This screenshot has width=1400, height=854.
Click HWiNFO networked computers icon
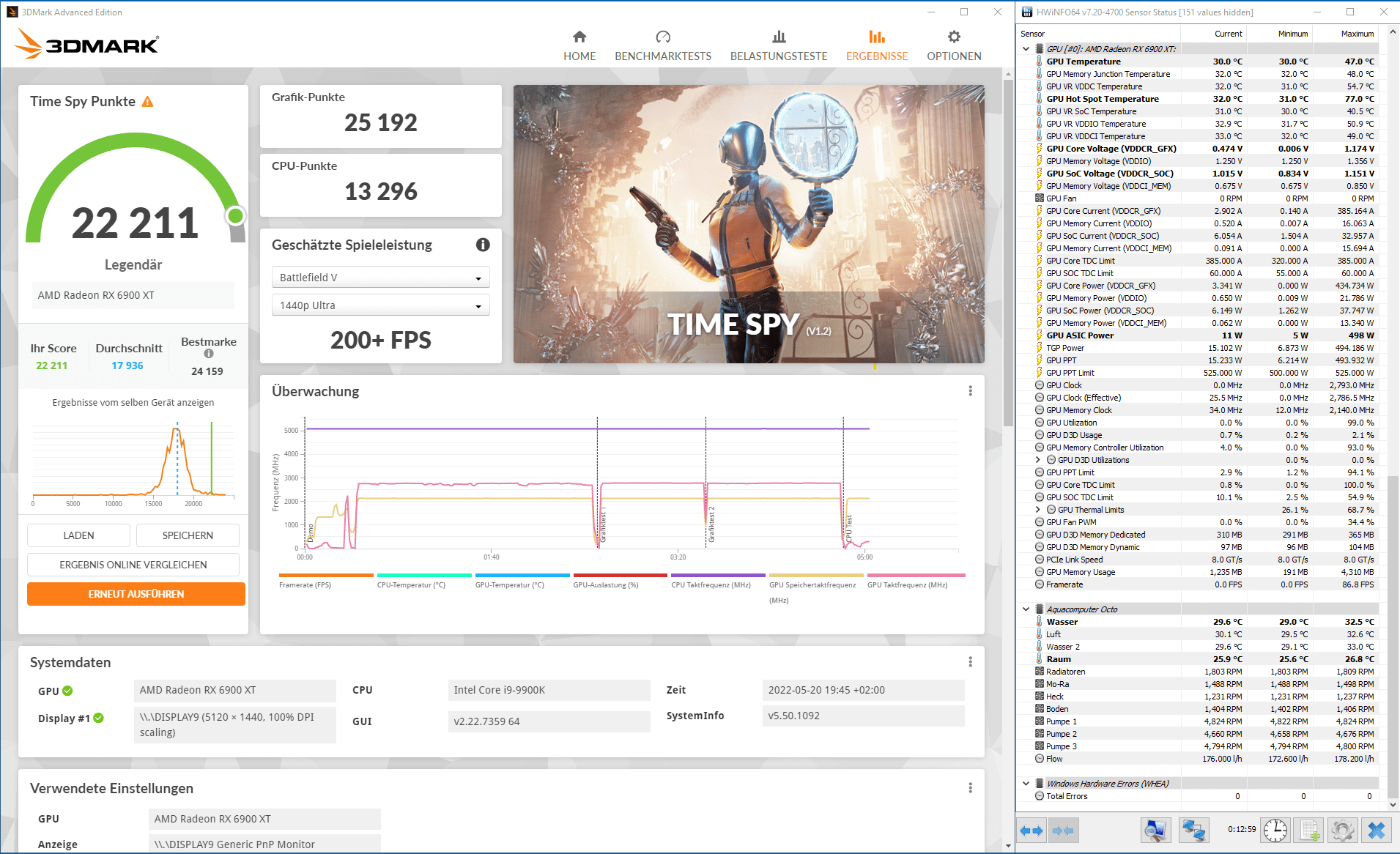pyautogui.click(x=1193, y=831)
